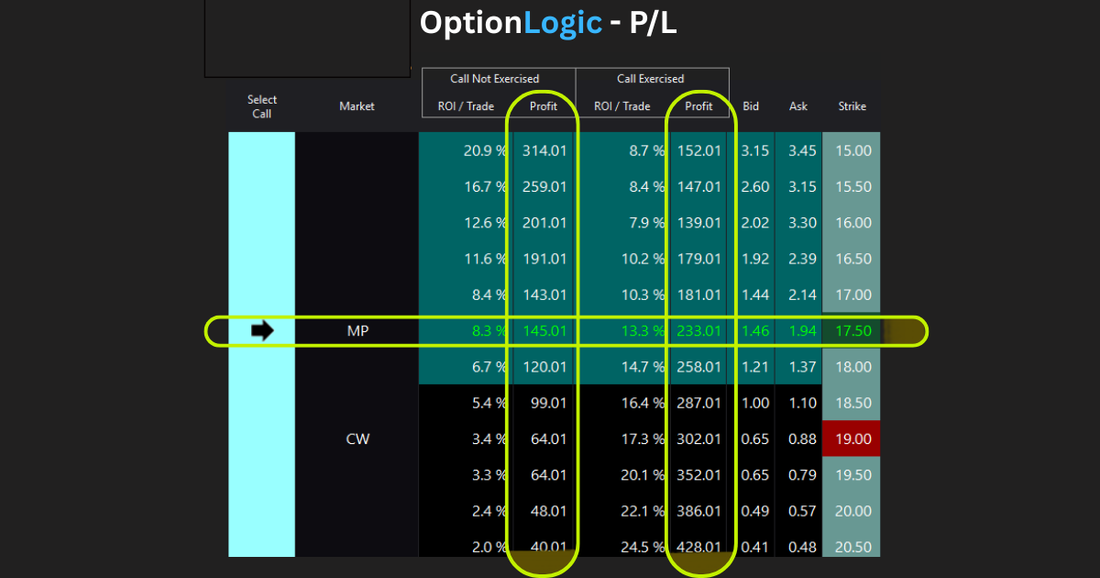Screen dimensions: 1100x578
Task: Click the highlighted 17.50 strike cell
Action: pyautogui.click(x=851, y=331)
